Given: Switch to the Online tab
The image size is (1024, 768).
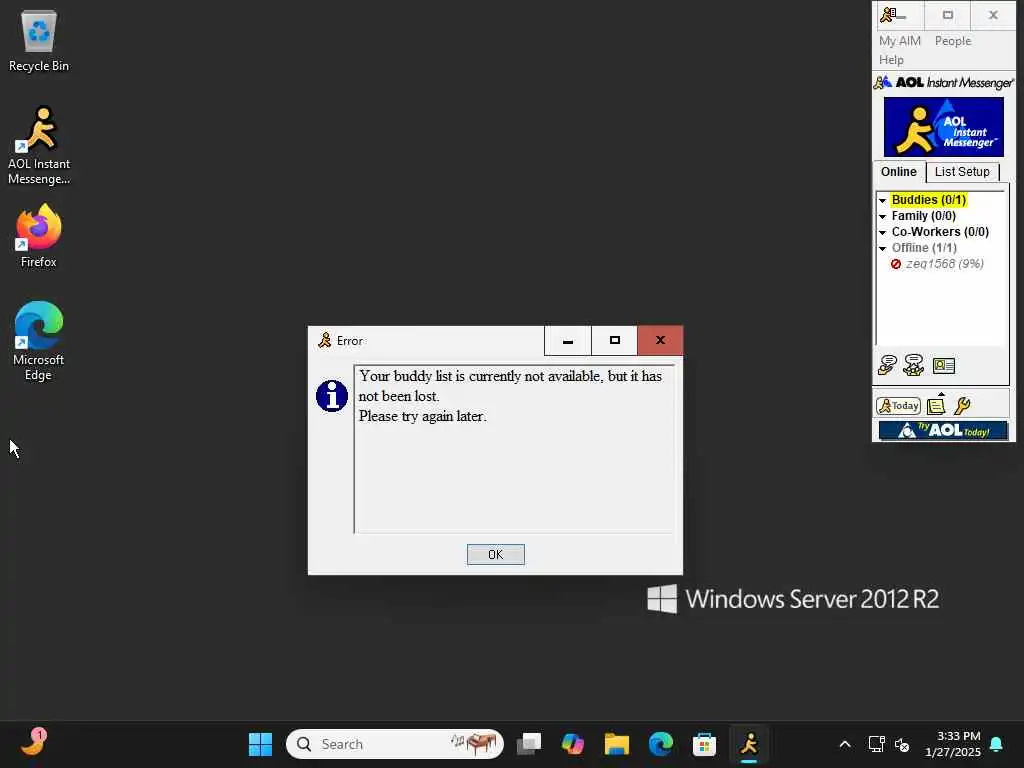Looking at the screenshot, I should click(x=899, y=172).
